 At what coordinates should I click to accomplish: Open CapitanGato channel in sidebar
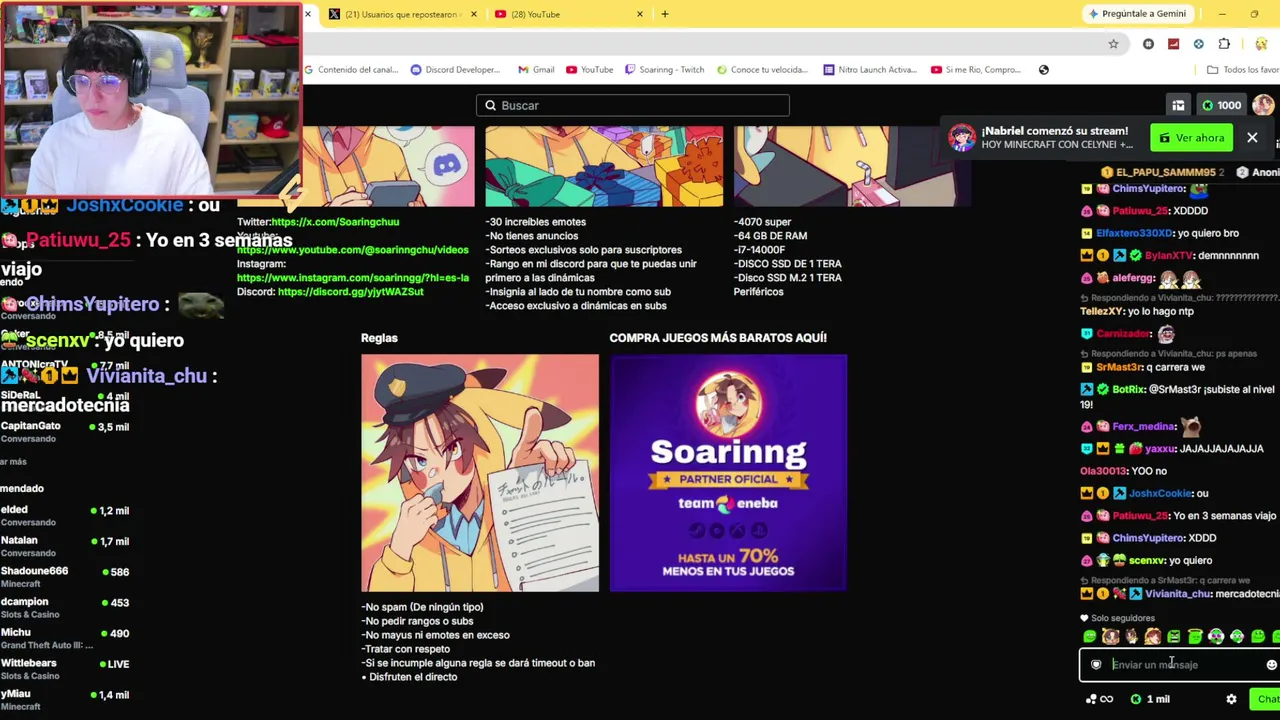tap(65, 432)
